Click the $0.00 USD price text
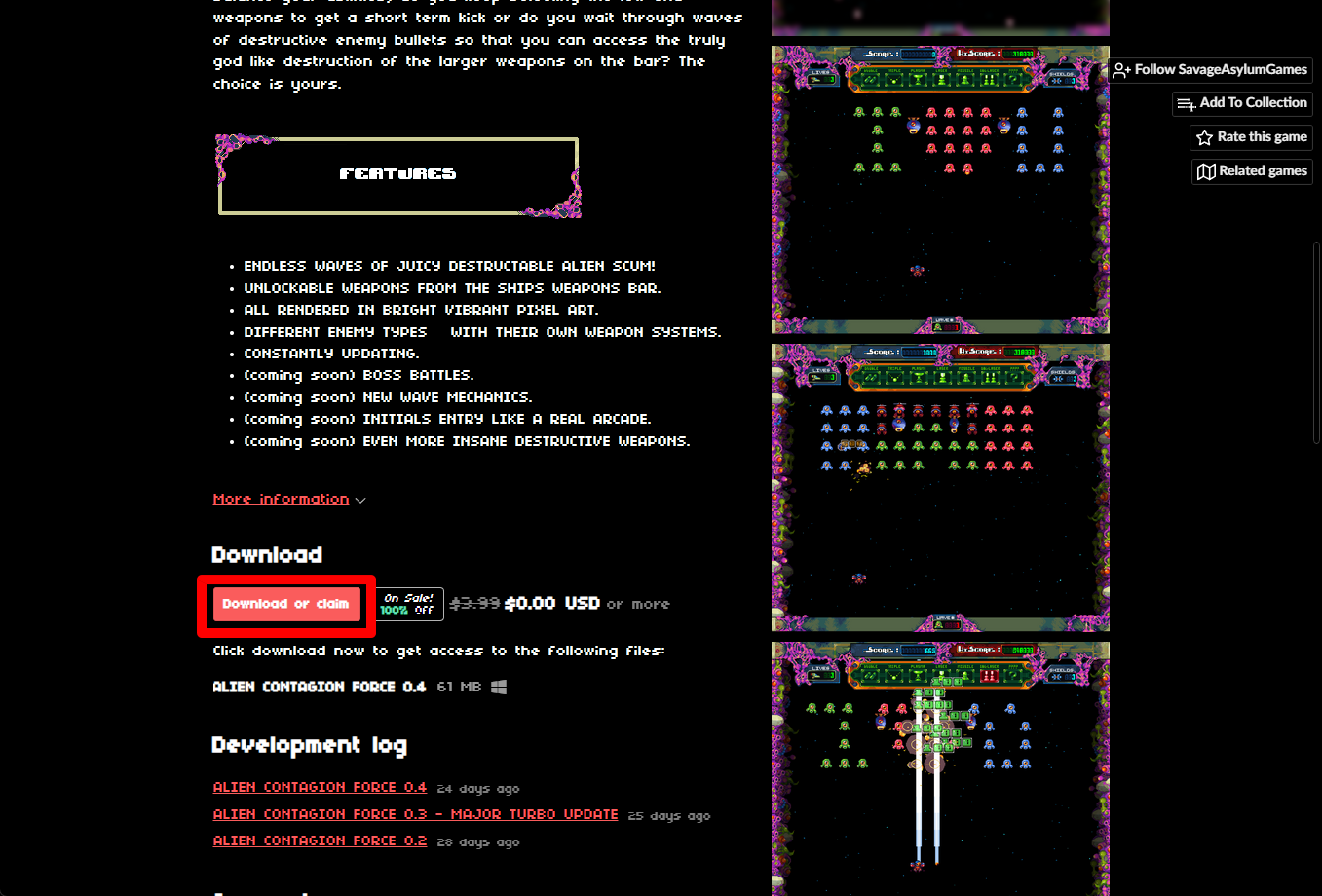 (551, 603)
